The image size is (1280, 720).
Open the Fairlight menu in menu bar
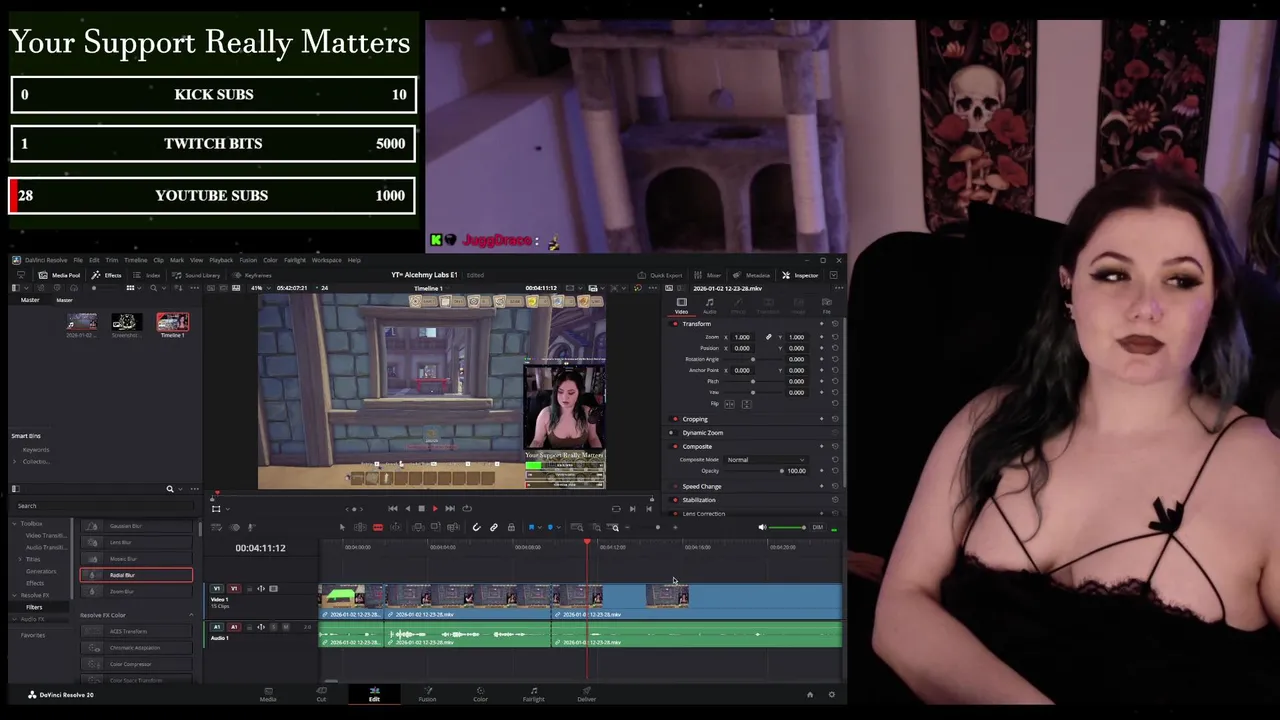295,260
